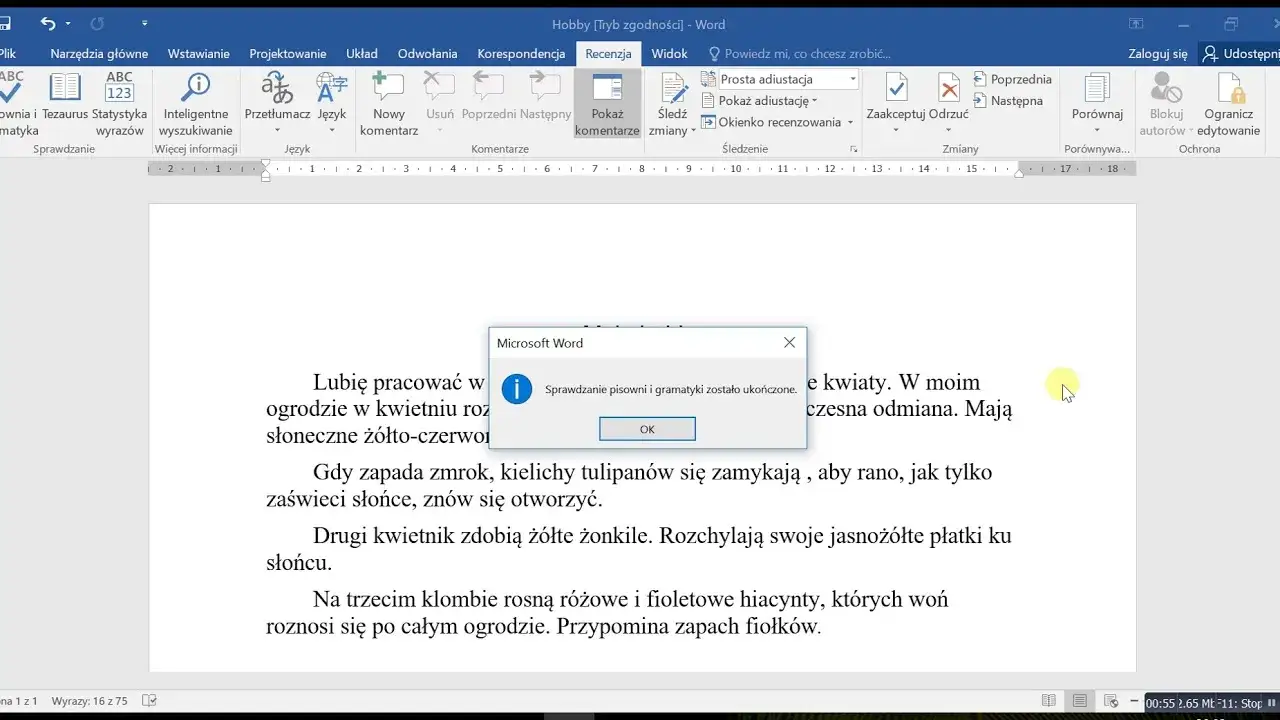Open the Język language menu
The width and height of the screenshot is (1280, 720).
(x=332, y=104)
